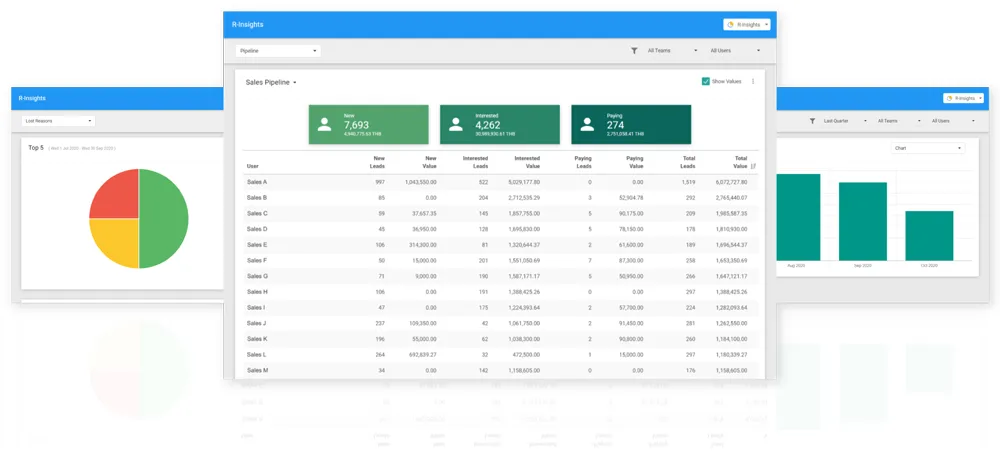The width and height of the screenshot is (1000, 464).
Task: Click the Oct 2020 bar in the chart
Action: pyautogui.click(x=929, y=235)
